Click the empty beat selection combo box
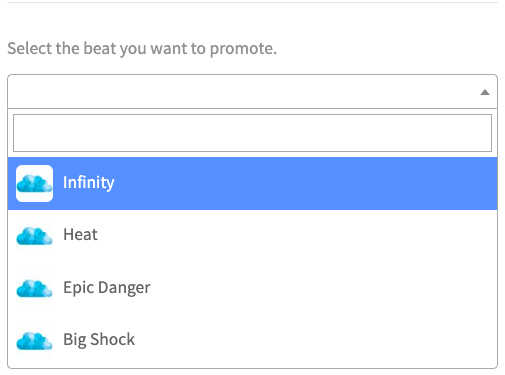The height and width of the screenshot is (375, 505). (252, 92)
